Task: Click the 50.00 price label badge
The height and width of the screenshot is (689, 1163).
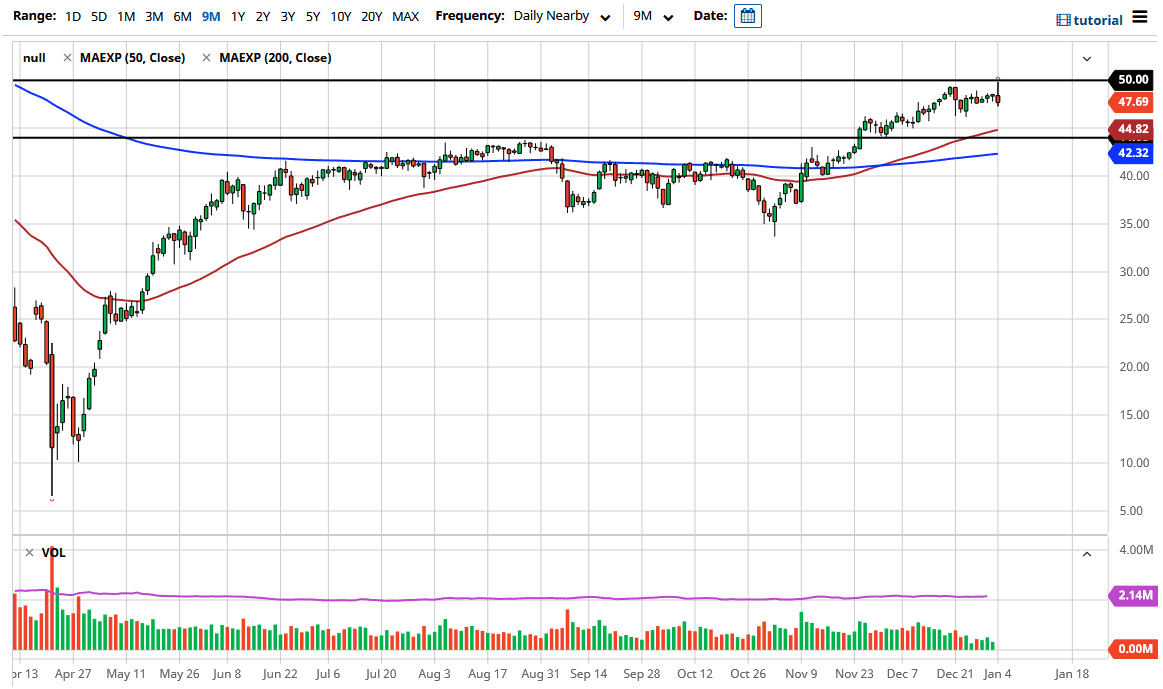Action: 1131,80
